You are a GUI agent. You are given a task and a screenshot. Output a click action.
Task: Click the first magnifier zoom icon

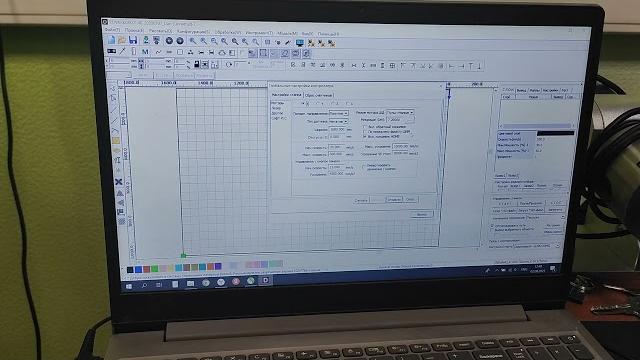coord(192,41)
